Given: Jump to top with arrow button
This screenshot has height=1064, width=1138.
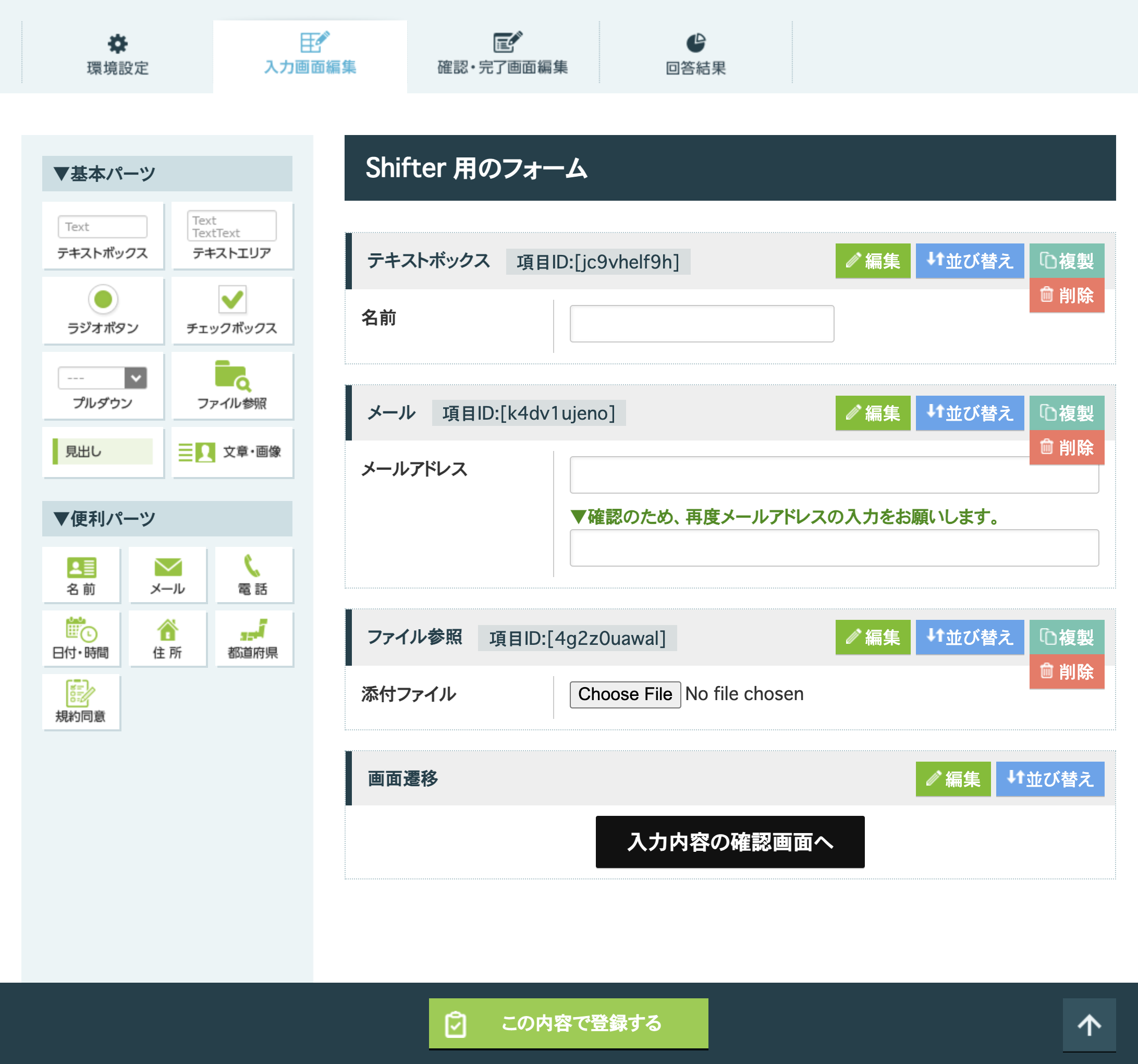Looking at the screenshot, I should click(1089, 1024).
